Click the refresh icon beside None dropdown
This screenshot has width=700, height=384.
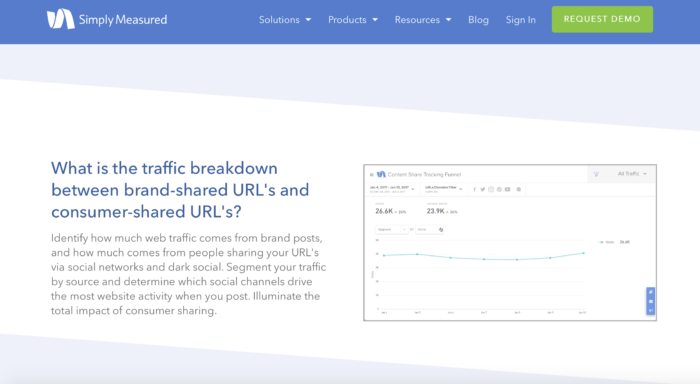click(x=441, y=230)
